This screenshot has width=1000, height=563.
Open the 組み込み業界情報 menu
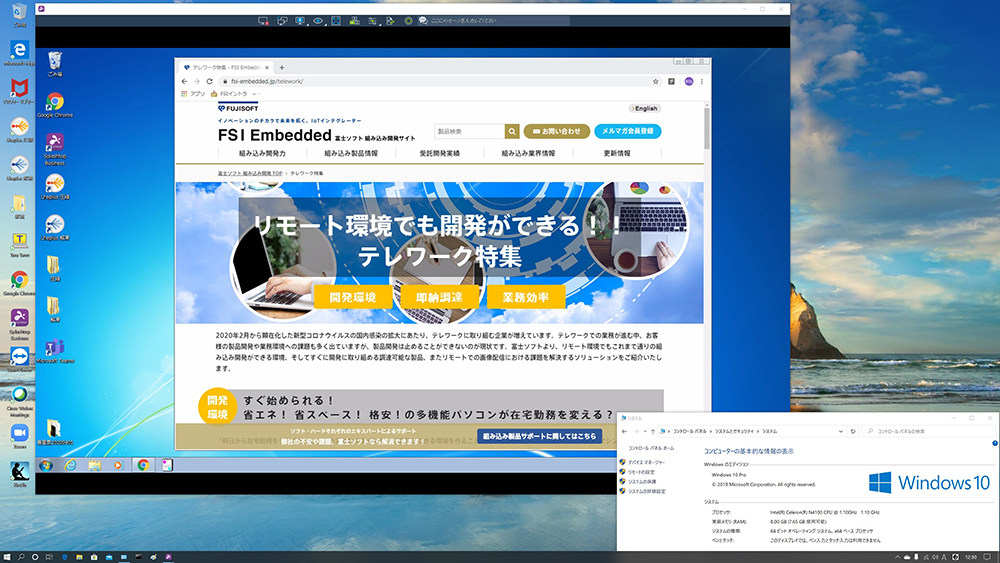528,154
